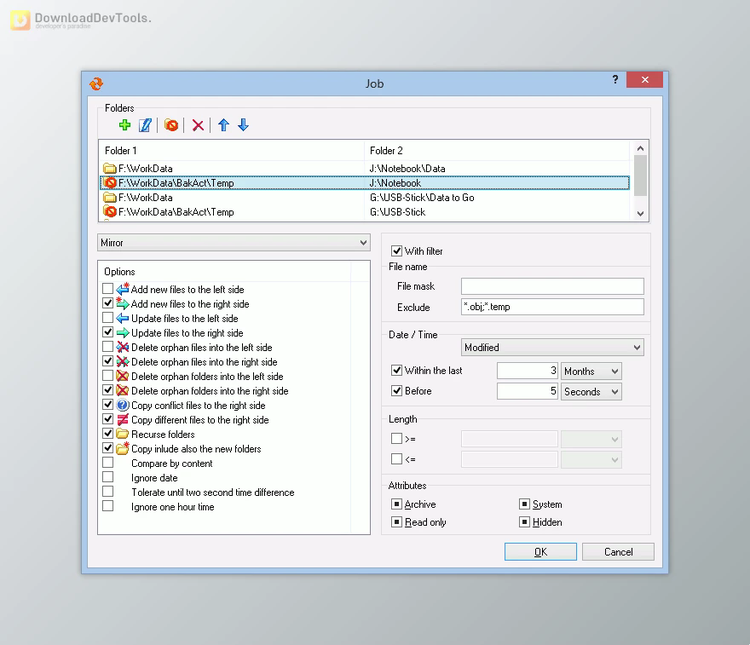The height and width of the screenshot is (645, 750).
Task: Toggle the 'Archive' attribute checkbox
Action: click(397, 504)
